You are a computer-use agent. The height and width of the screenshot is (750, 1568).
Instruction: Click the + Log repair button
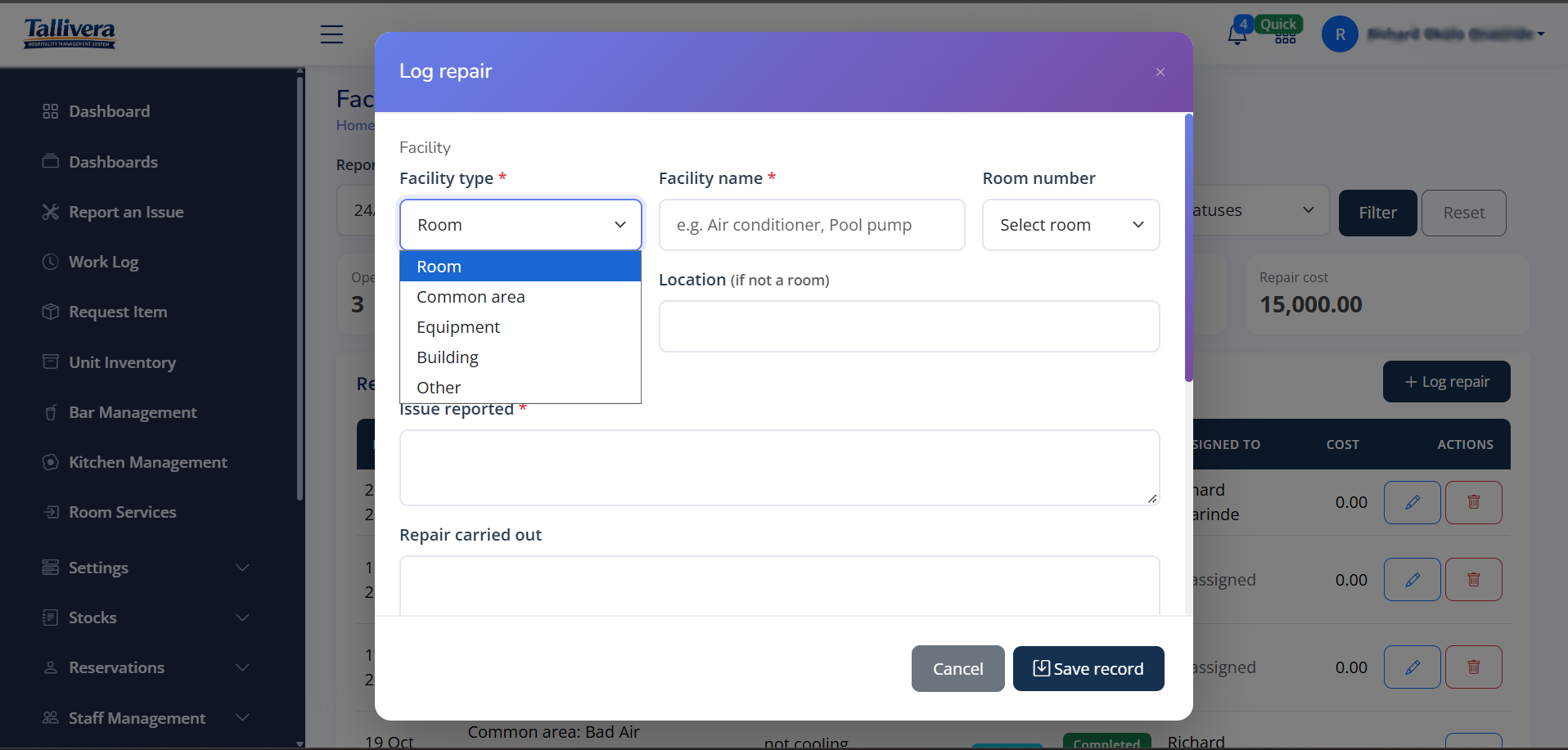(x=1446, y=382)
